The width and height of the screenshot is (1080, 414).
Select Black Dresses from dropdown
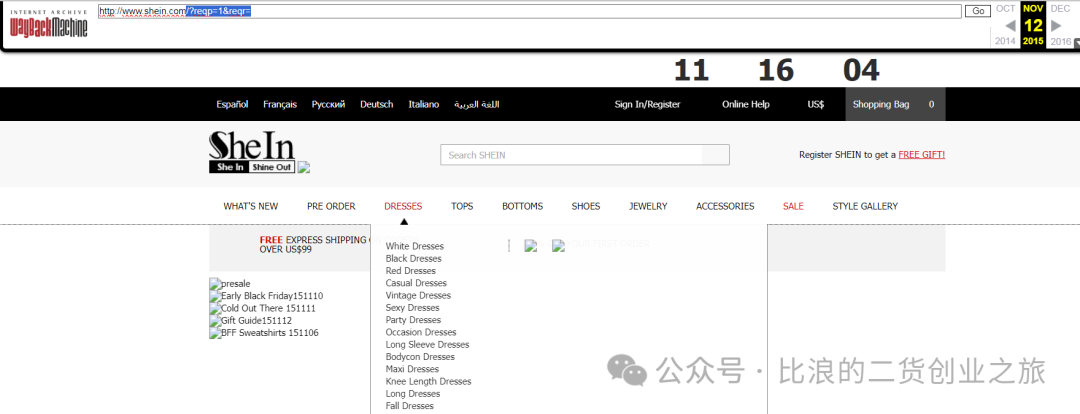click(413, 258)
